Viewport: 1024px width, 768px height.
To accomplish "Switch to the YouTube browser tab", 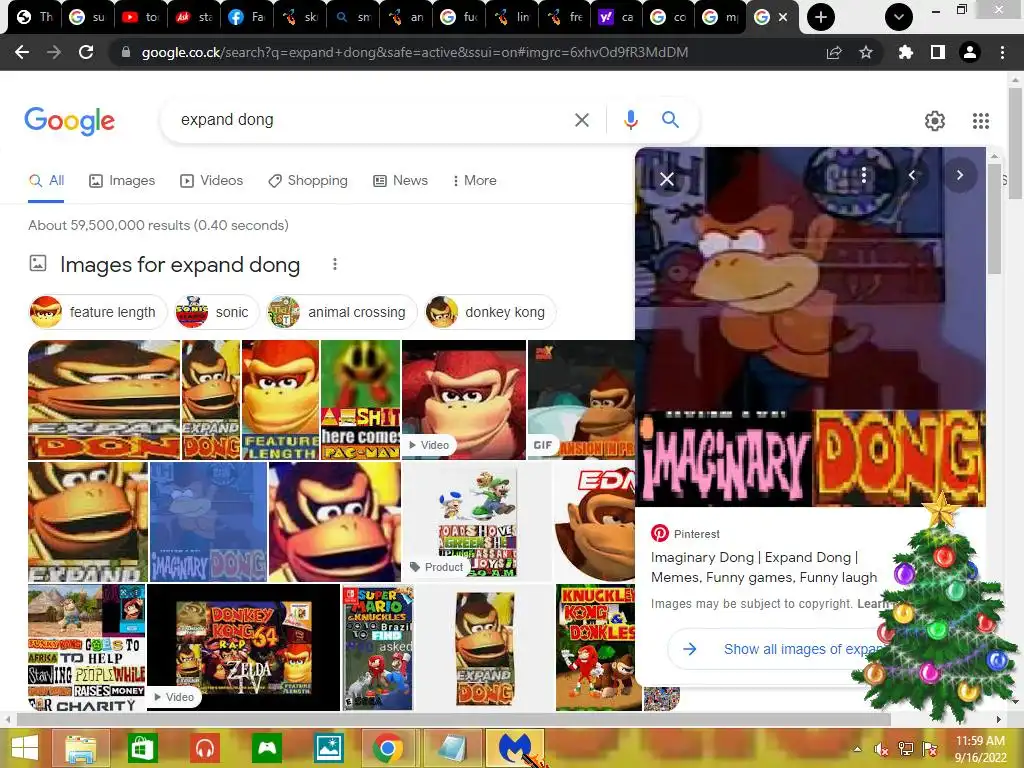I will pos(140,17).
